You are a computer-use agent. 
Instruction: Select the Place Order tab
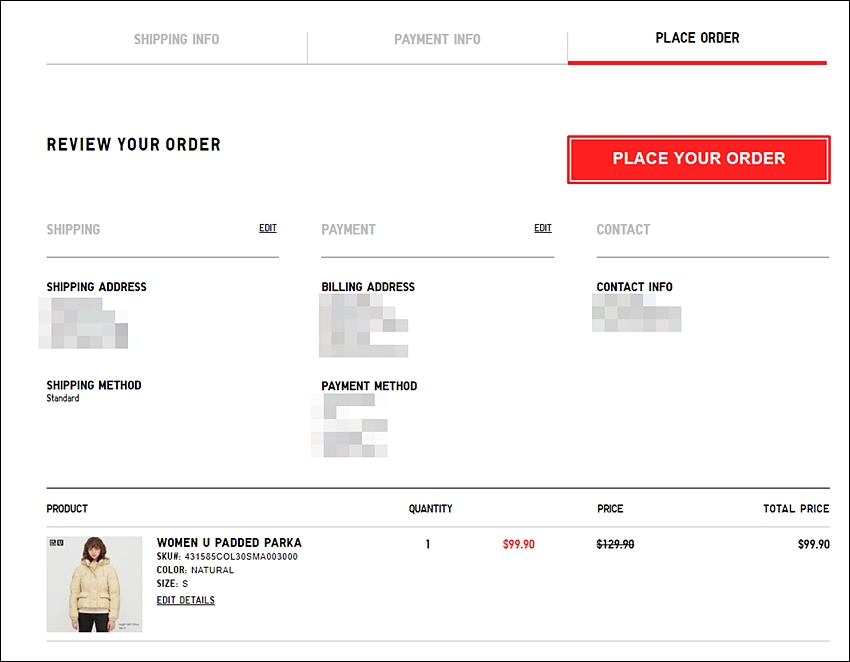point(697,38)
